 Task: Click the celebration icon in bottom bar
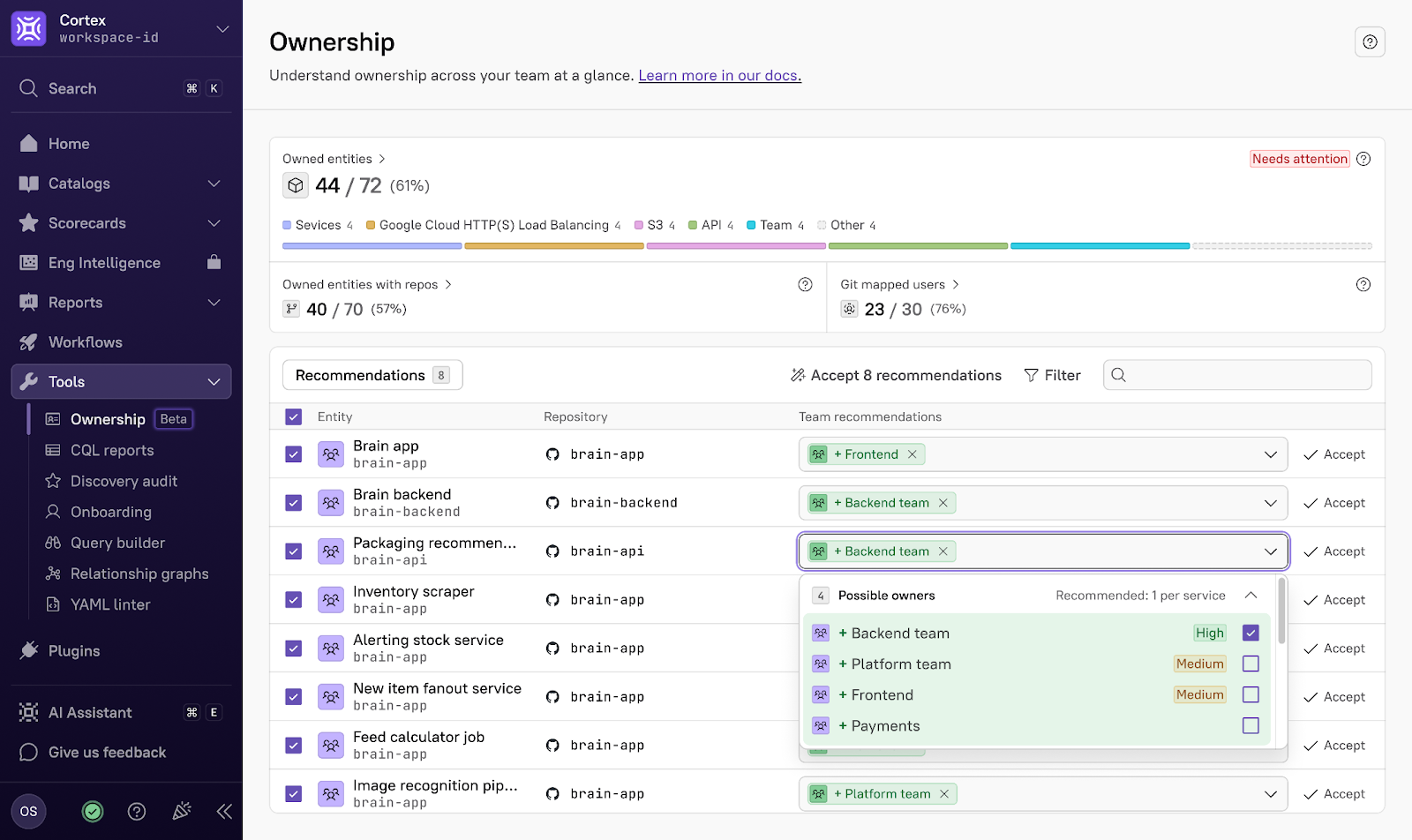pos(182,812)
